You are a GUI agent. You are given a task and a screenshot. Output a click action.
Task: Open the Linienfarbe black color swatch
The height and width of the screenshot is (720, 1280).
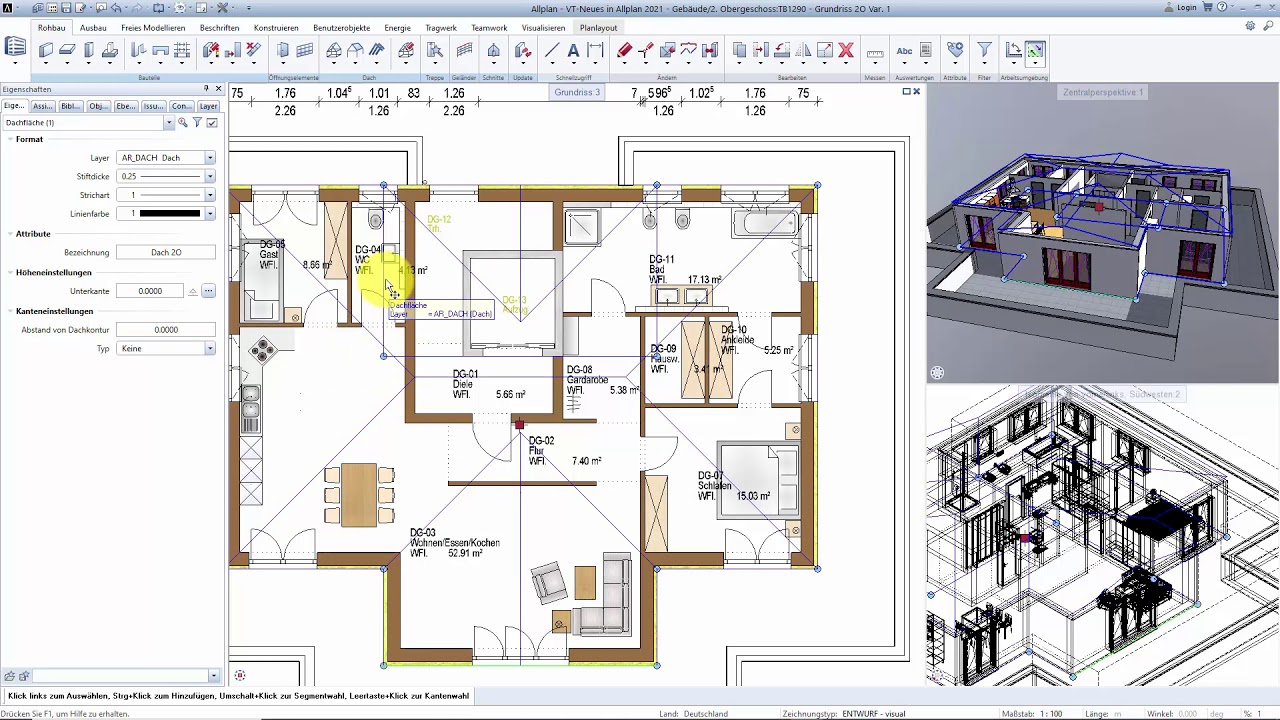[x=170, y=214]
